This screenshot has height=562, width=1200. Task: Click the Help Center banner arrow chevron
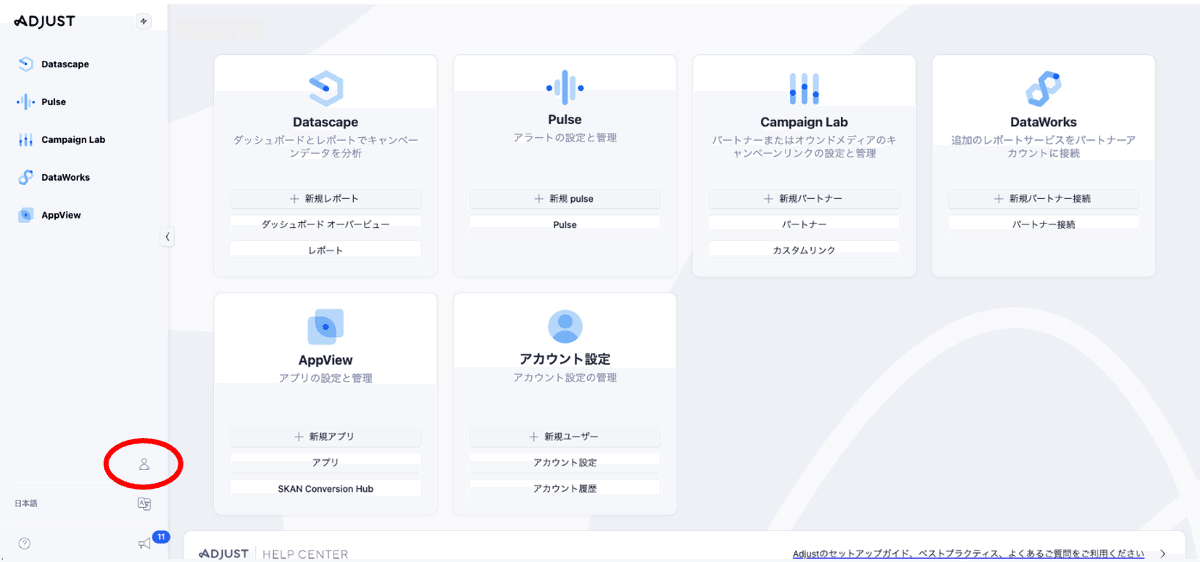[x=1162, y=553]
